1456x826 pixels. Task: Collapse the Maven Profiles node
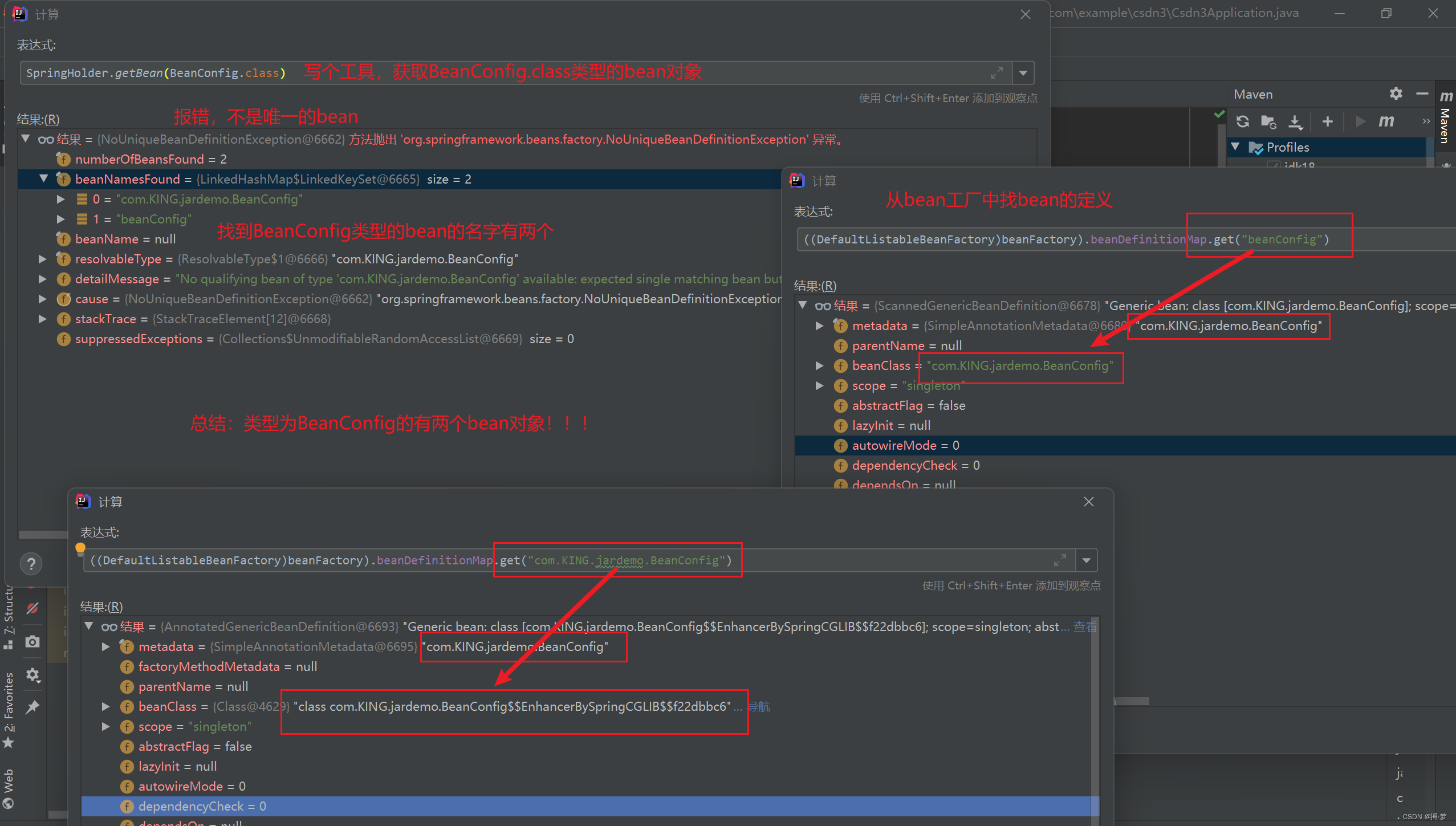pos(1235,147)
